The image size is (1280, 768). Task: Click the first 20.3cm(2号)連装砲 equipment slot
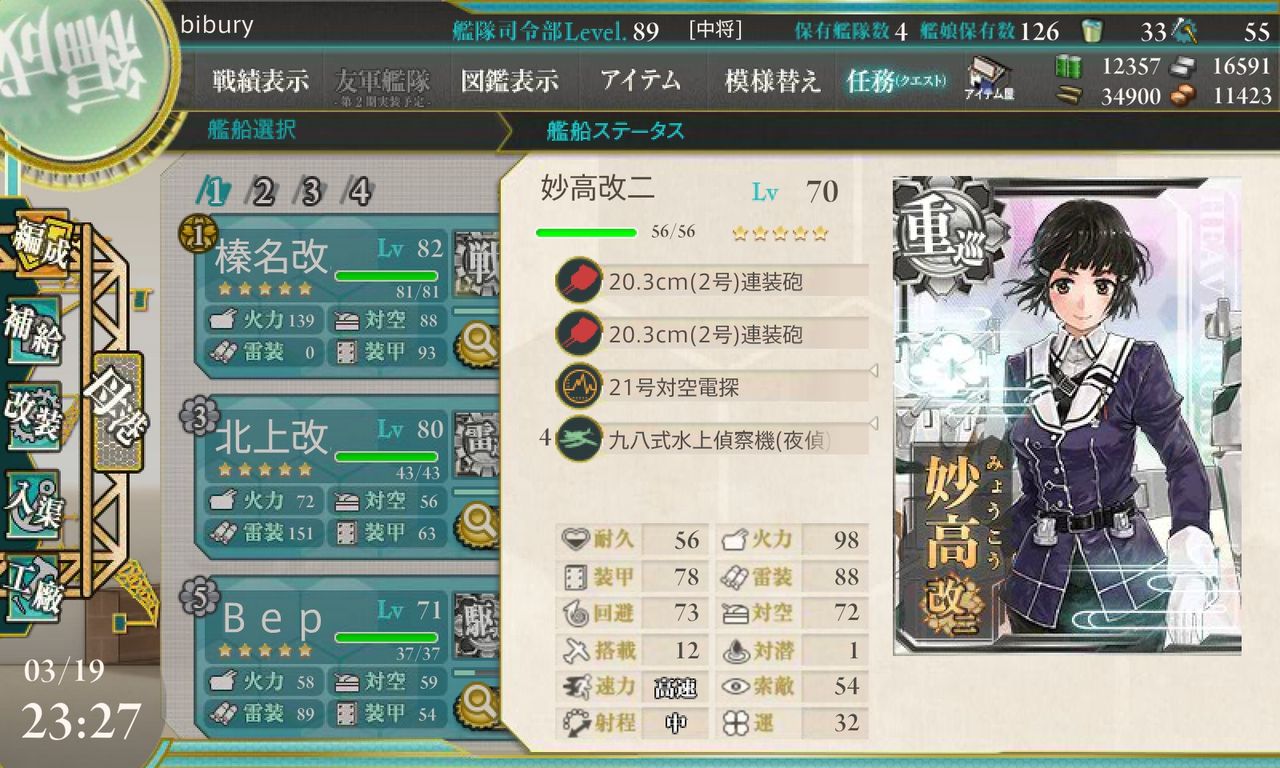tap(712, 281)
